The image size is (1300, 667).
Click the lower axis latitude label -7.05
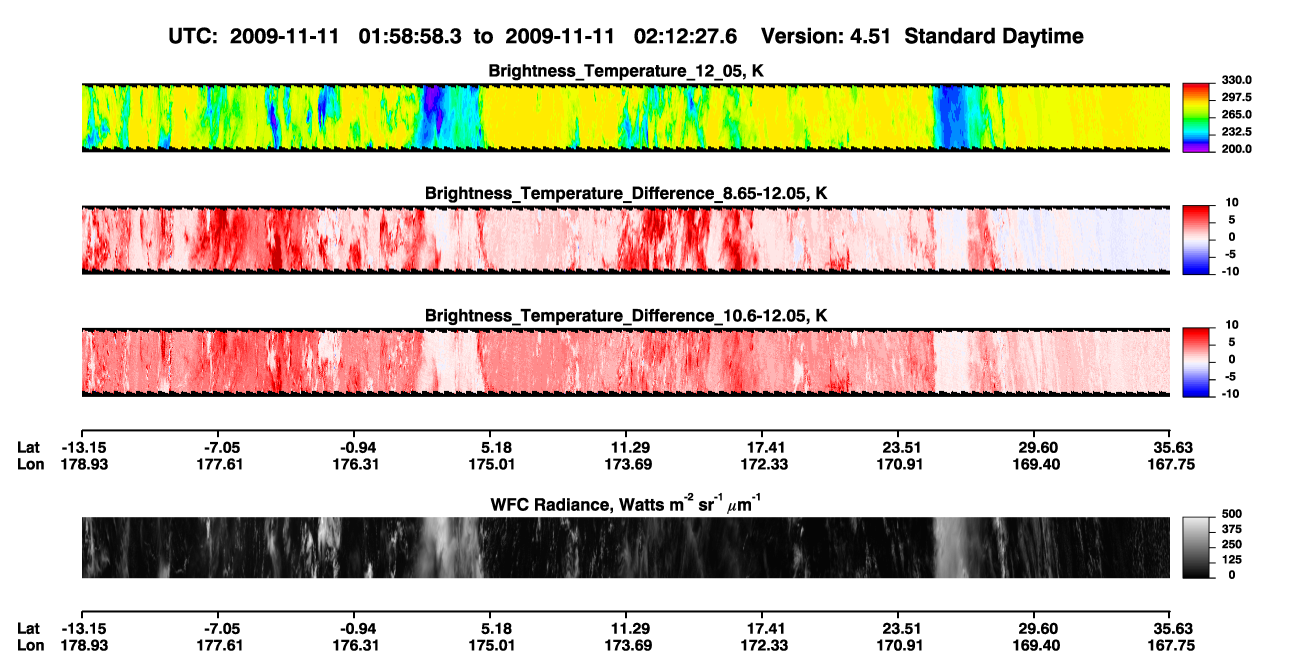[x=218, y=628]
